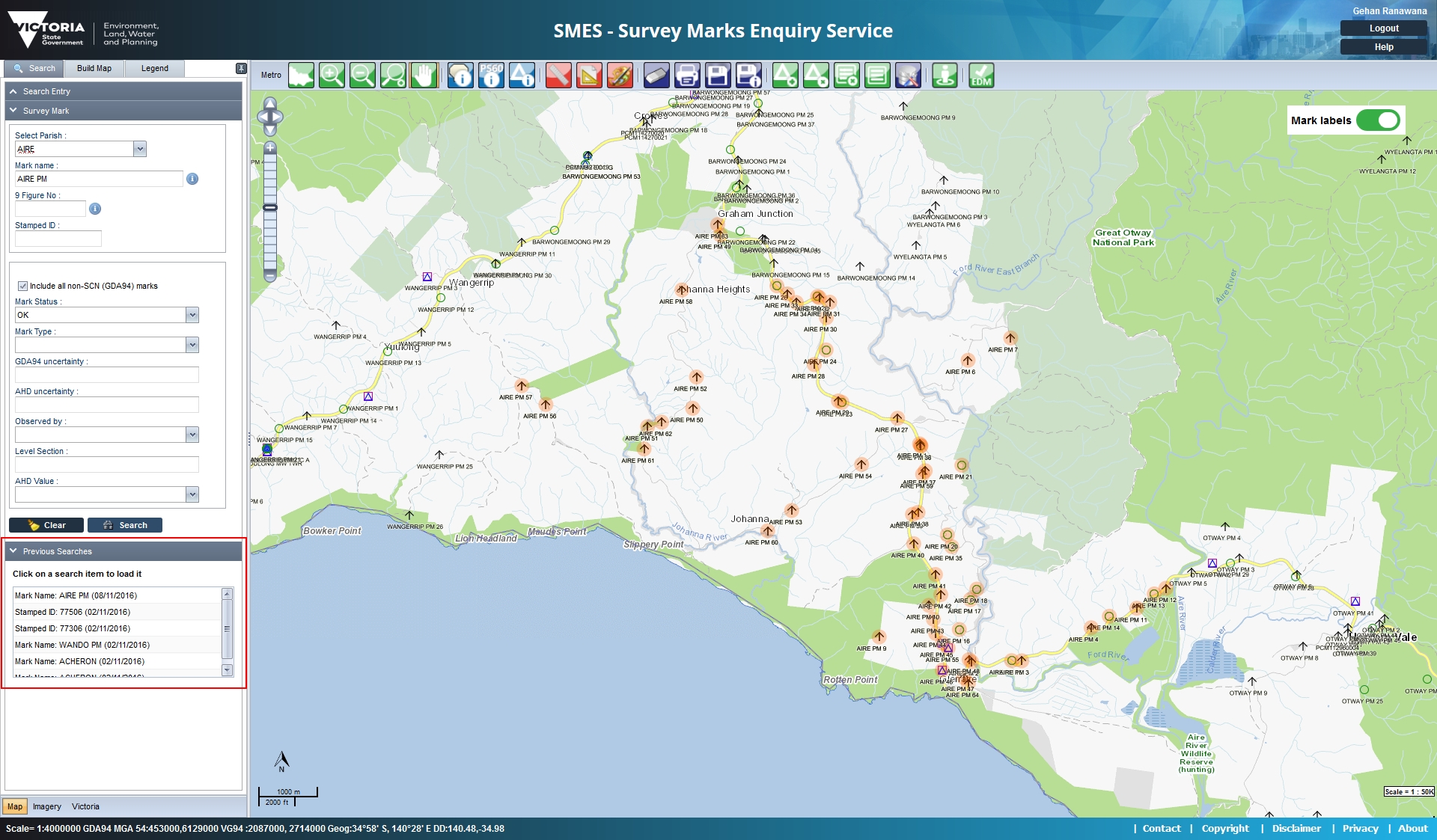Click the floppy disk with info icon

[x=748, y=76]
